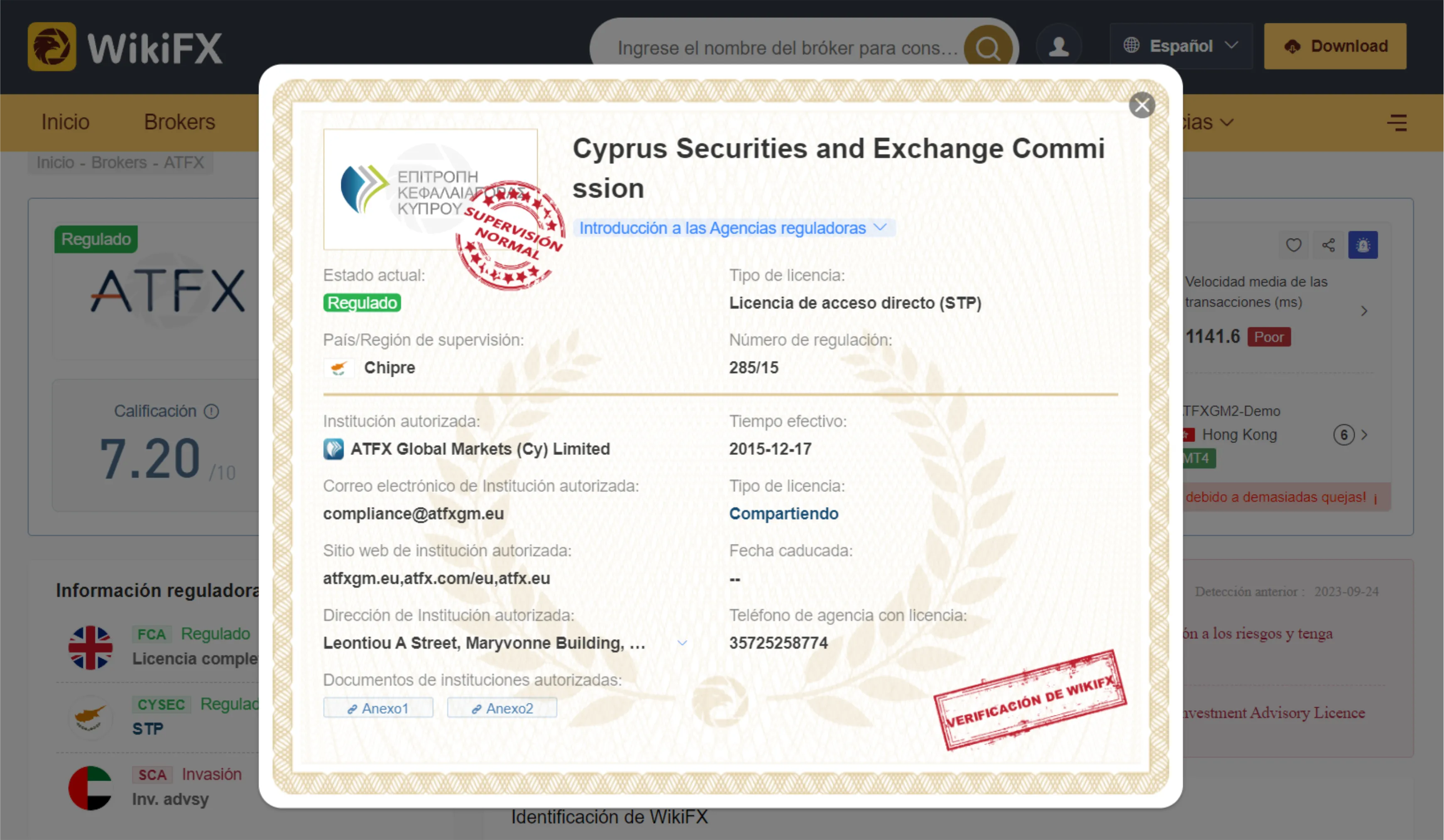Click the Información reguladora heading

point(158,590)
